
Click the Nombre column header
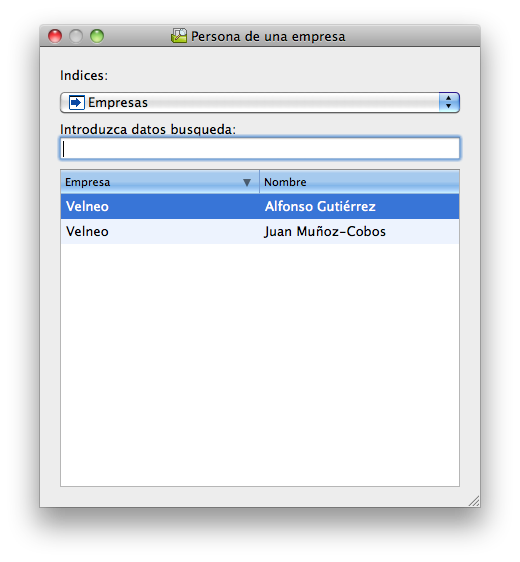pyautogui.click(x=359, y=182)
